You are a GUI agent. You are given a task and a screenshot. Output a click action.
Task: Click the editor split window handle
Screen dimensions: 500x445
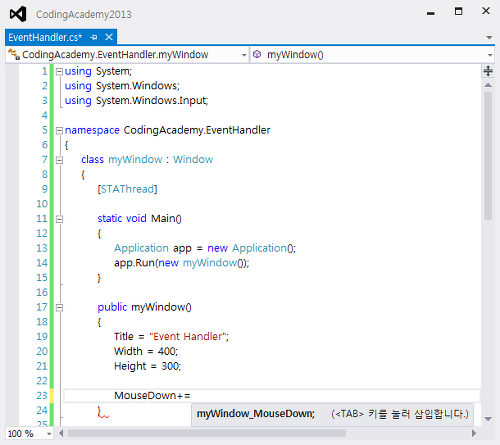(x=488, y=71)
